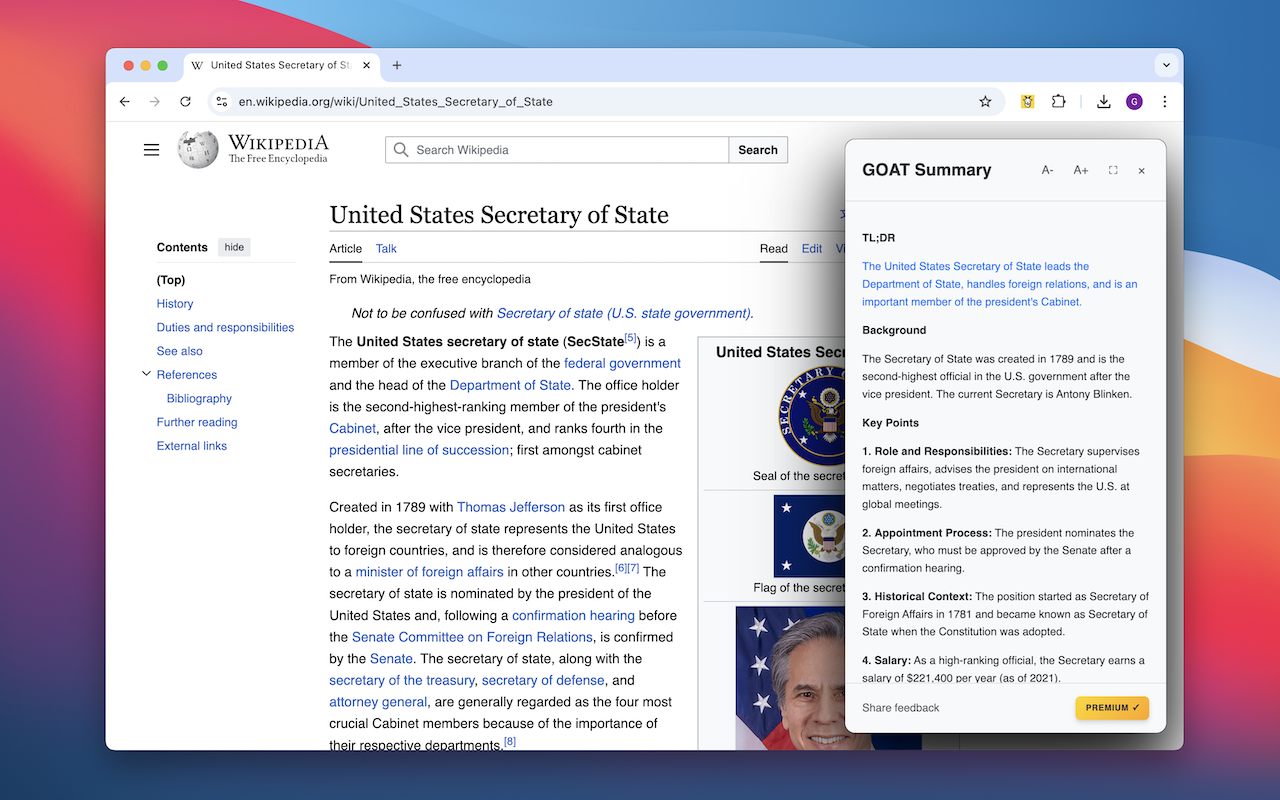Expand GOAT Summary panel to fullscreen

[x=1113, y=170]
